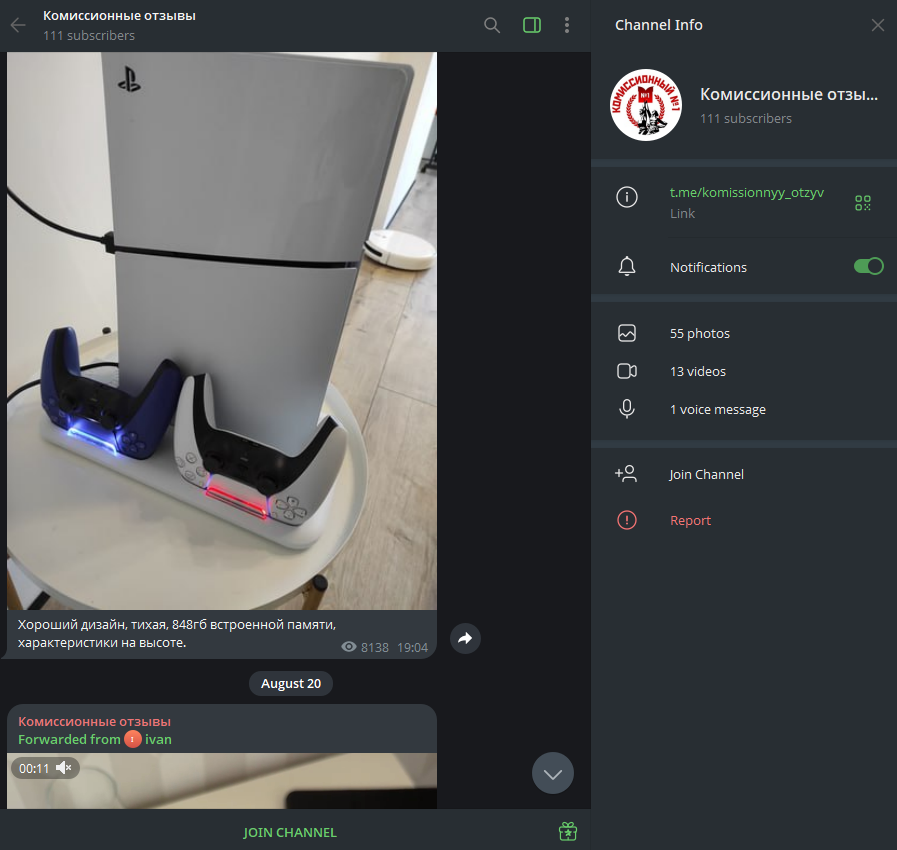The height and width of the screenshot is (850, 897).
Task: Click the channel avatar logo in info panel
Action: pos(645,106)
